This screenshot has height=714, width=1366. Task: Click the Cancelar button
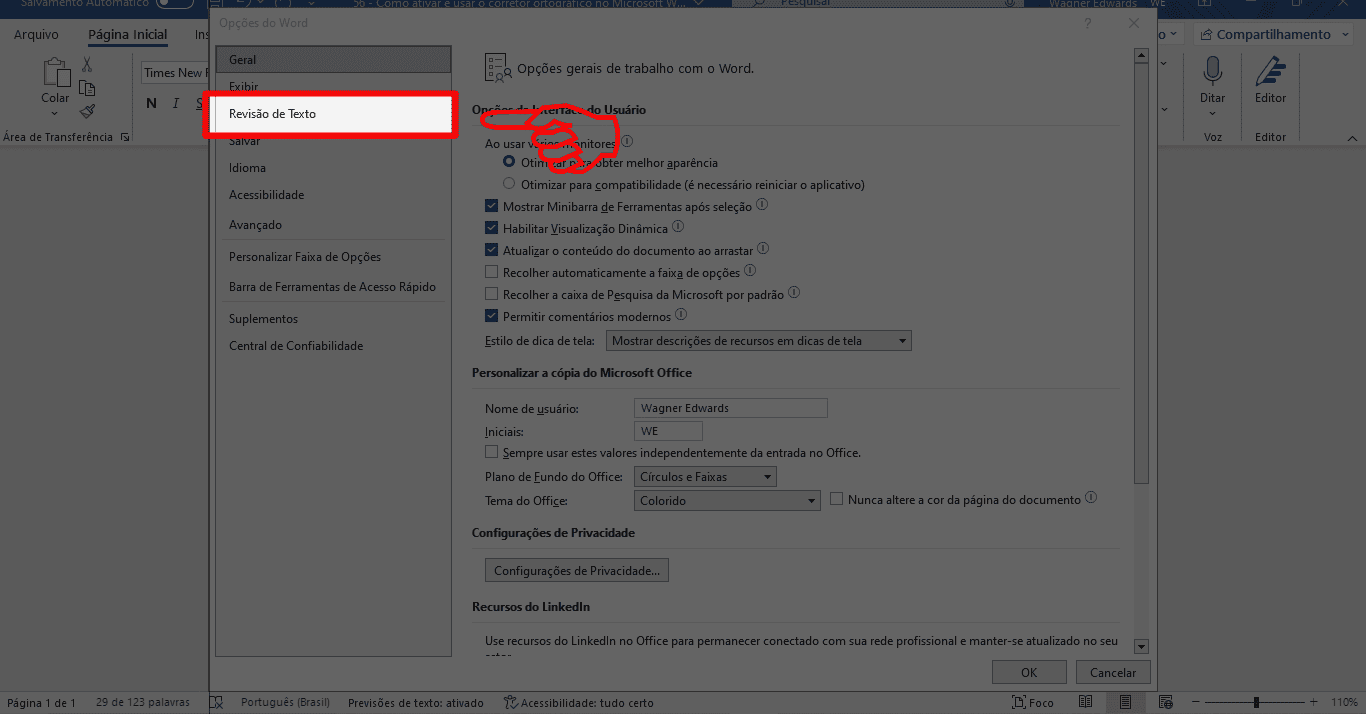click(1113, 673)
